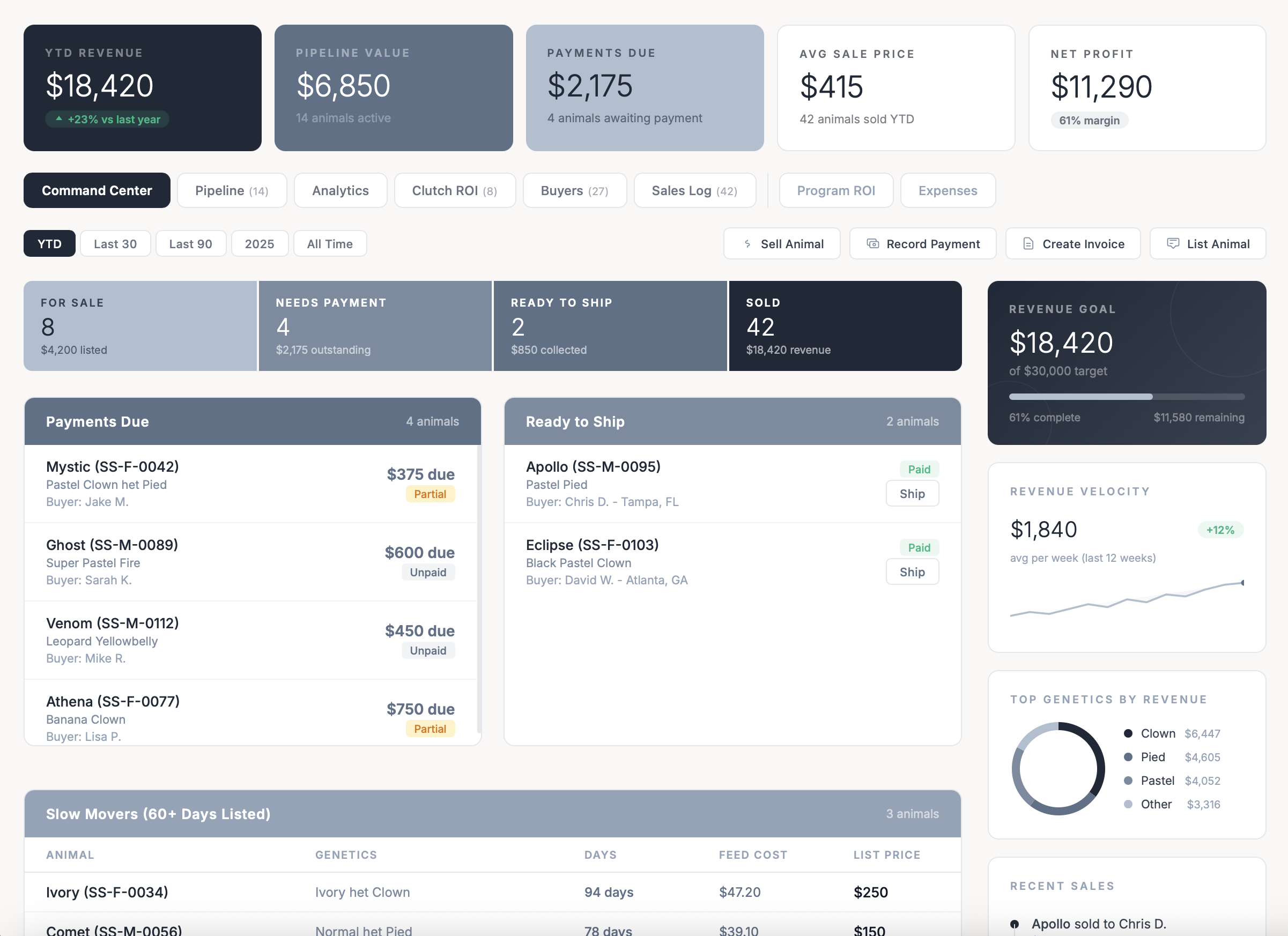Open the Command Center tab
Image resolution: width=1288 pixels, height=936 pixels.
click(97, 190)
